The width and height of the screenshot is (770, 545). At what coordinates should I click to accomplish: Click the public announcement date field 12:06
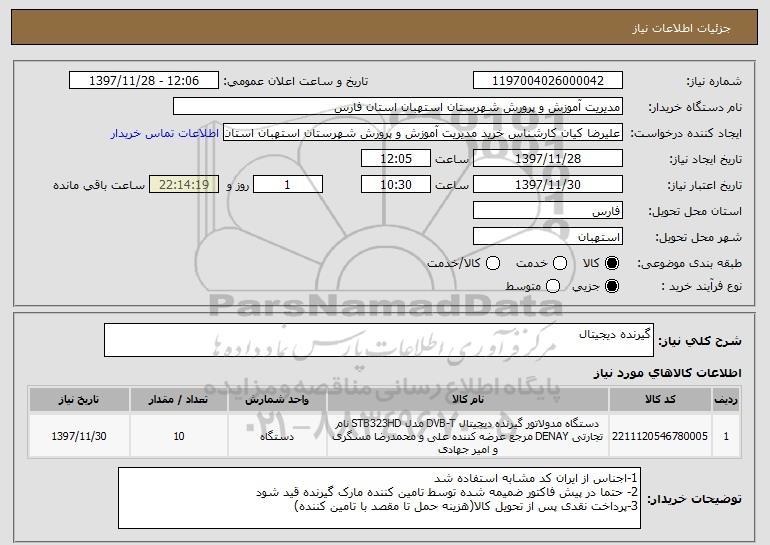click(x=144, y=80)
